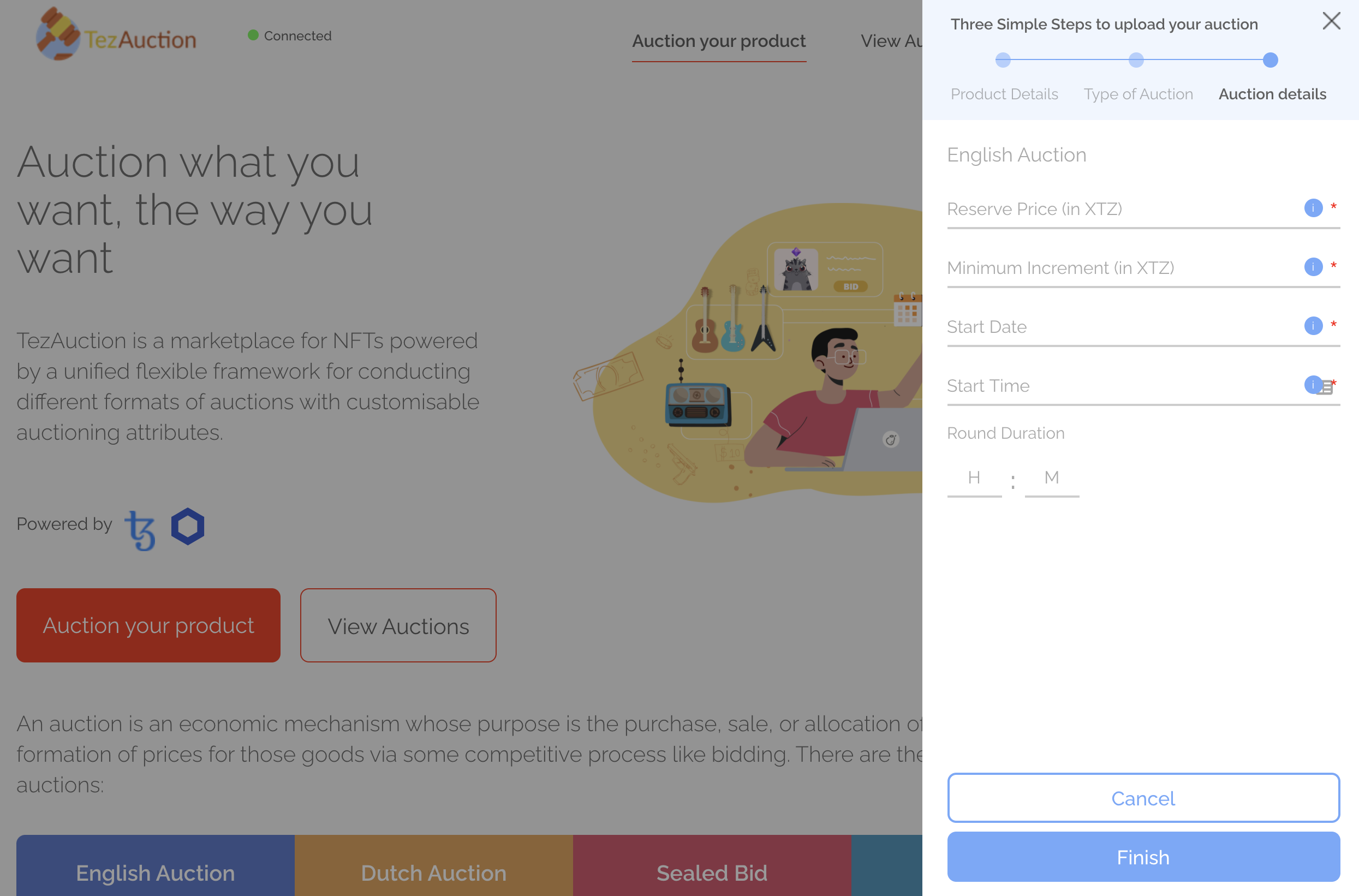
Task: Open the Auction your product nav tab
Action: pos(718,41)
